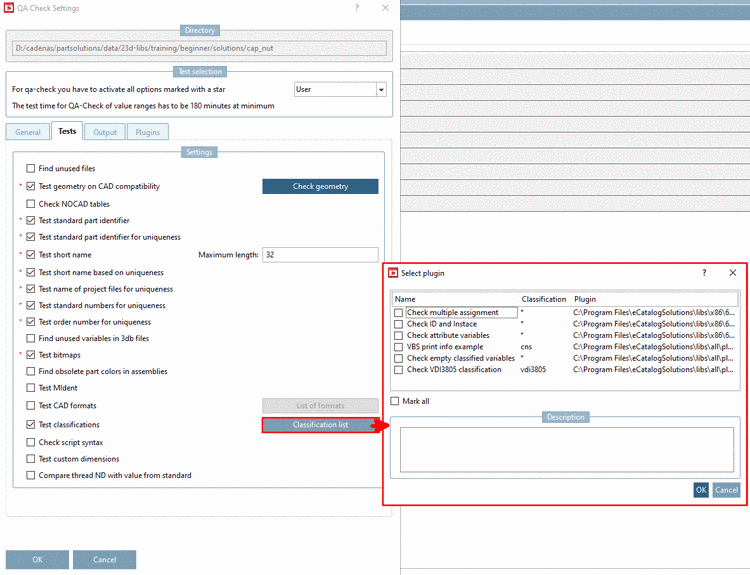Toggle Test bitmaps checkbox
Viewport: 750px width, 575px height.
tap(31, 355)
